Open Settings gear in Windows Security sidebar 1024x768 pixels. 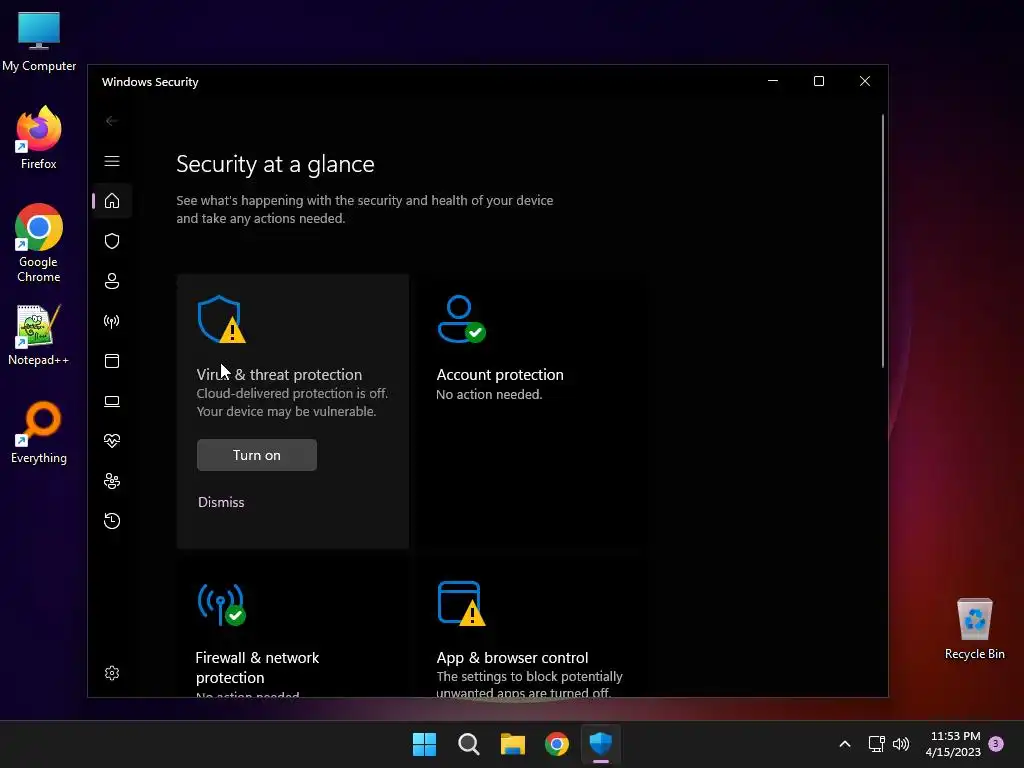coord(112,673)
